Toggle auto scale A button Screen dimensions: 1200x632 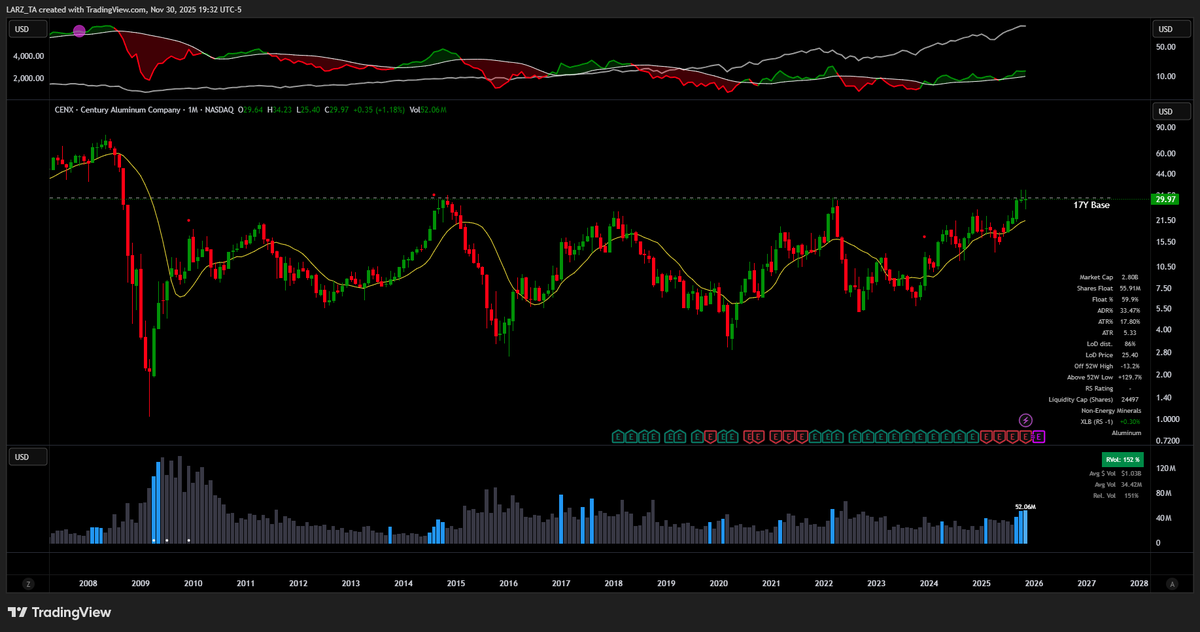(x=1172, y=583)
